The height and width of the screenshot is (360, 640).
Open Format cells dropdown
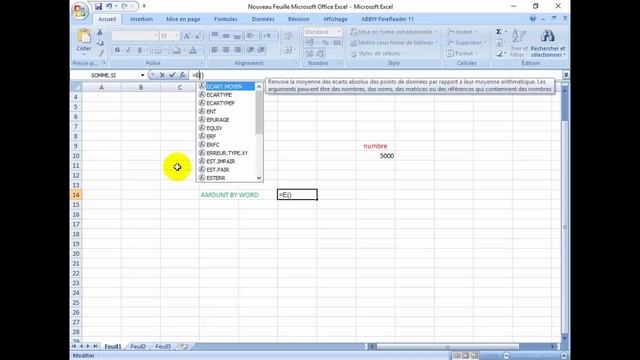tap(462, 53)
